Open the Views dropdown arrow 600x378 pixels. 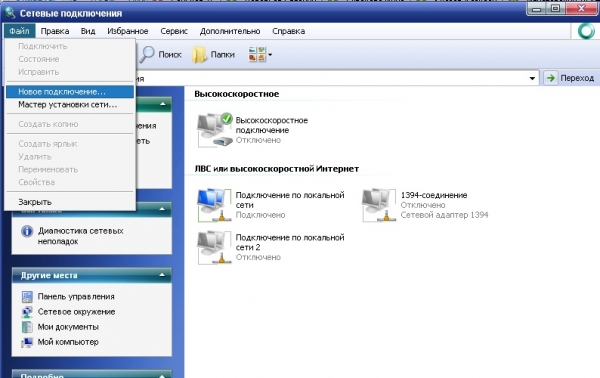click(x=270, y=55)
